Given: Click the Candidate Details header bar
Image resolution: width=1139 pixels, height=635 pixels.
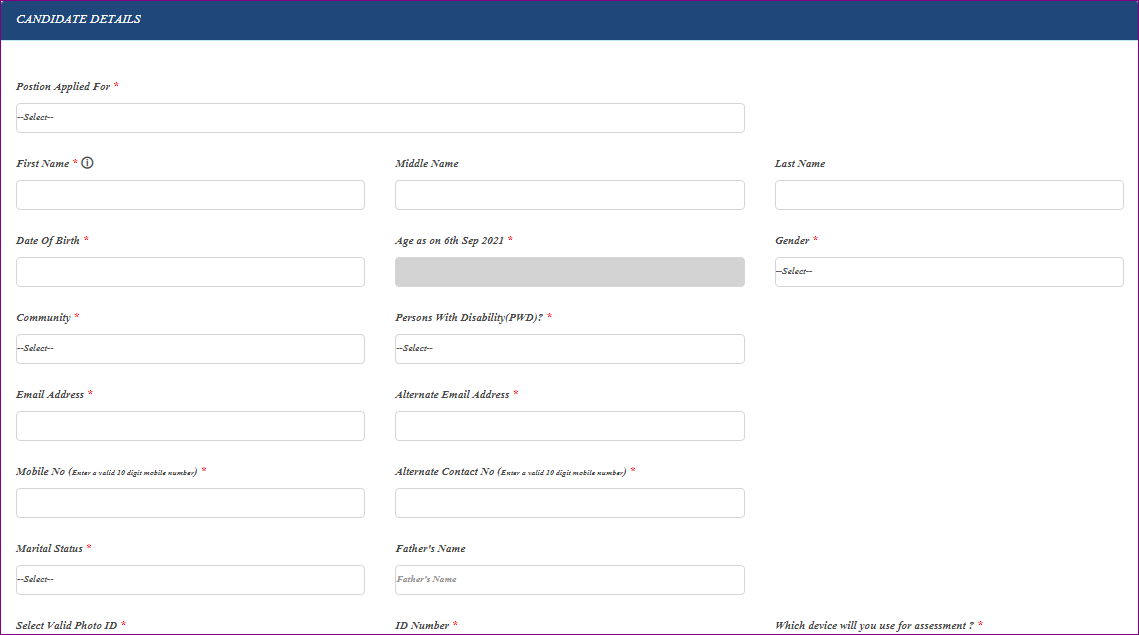Looking at the screenshot, I should (569, 20).
